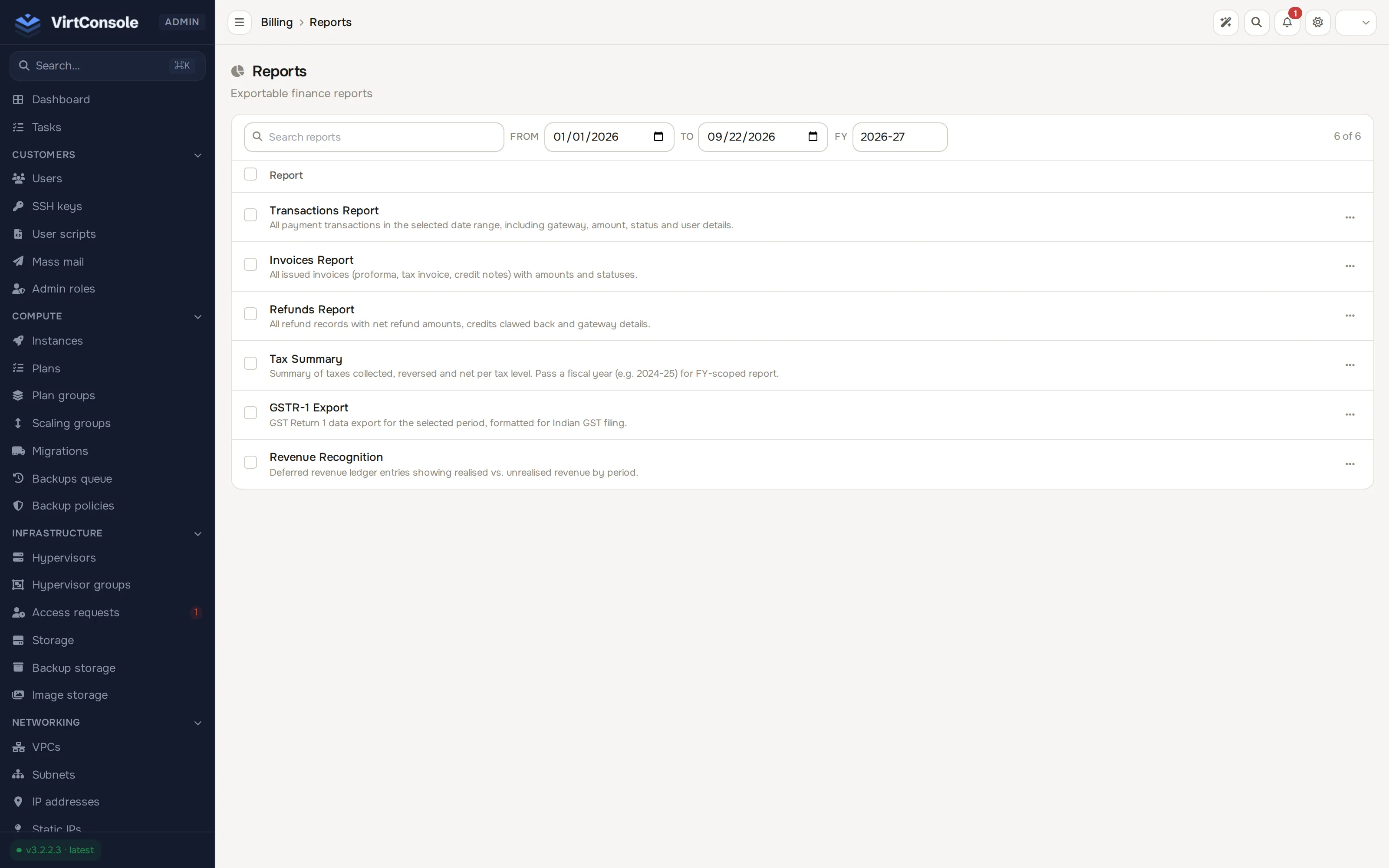Open the magic wand tool in the top bar
Screen dimensions: 1389x868
point(1225,23)
